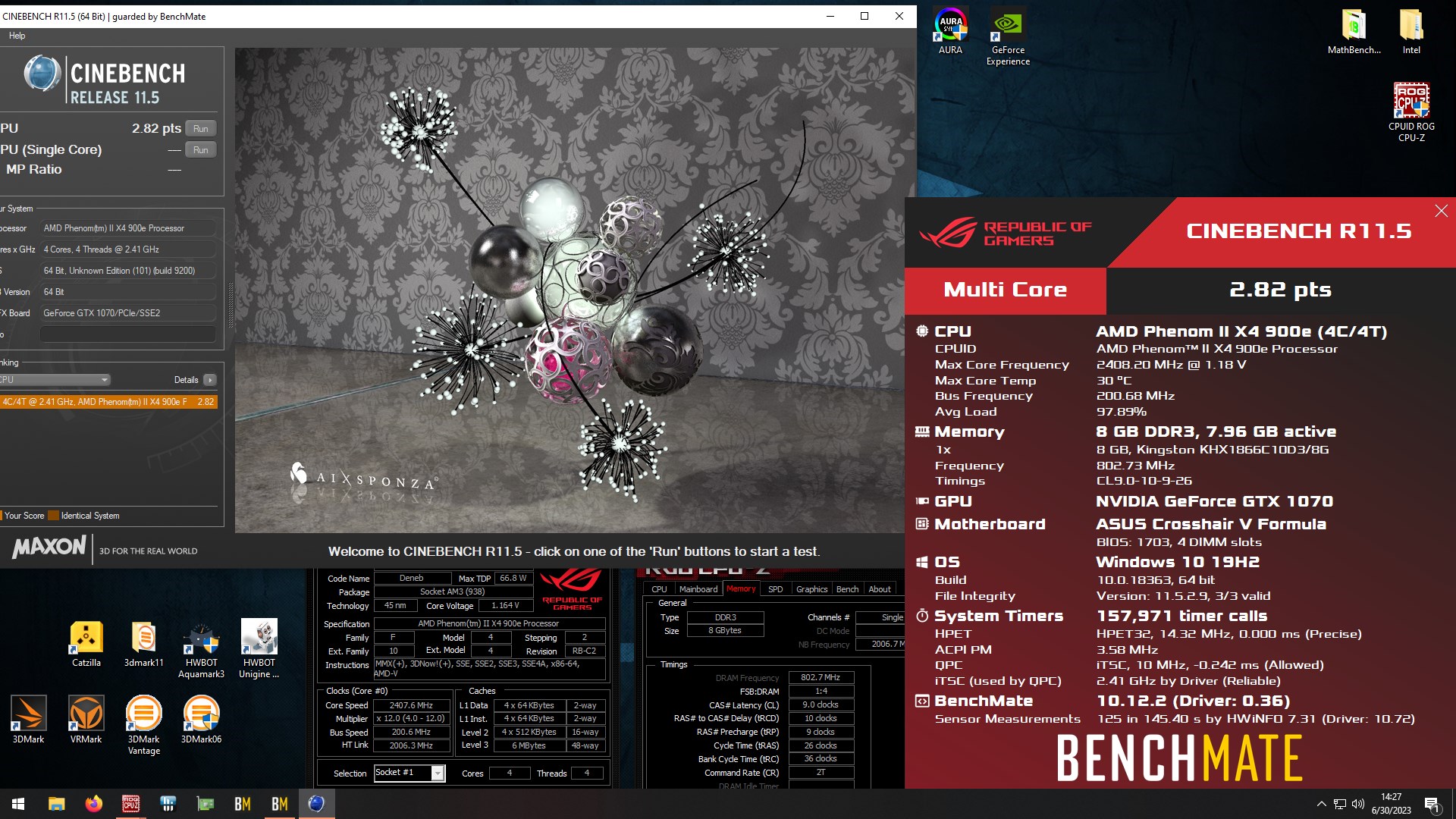Launch the CPUID ROG CPU-Z shortcut

1411,112
